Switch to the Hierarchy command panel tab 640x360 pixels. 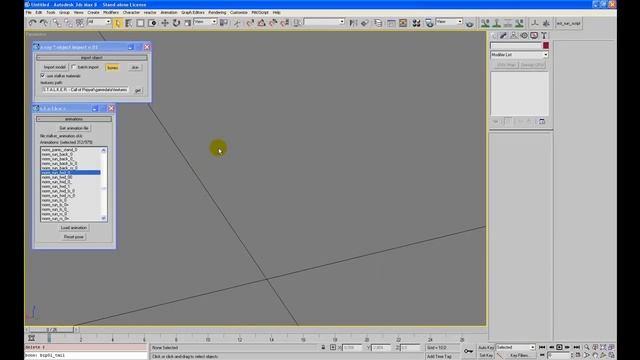(514, 36)
